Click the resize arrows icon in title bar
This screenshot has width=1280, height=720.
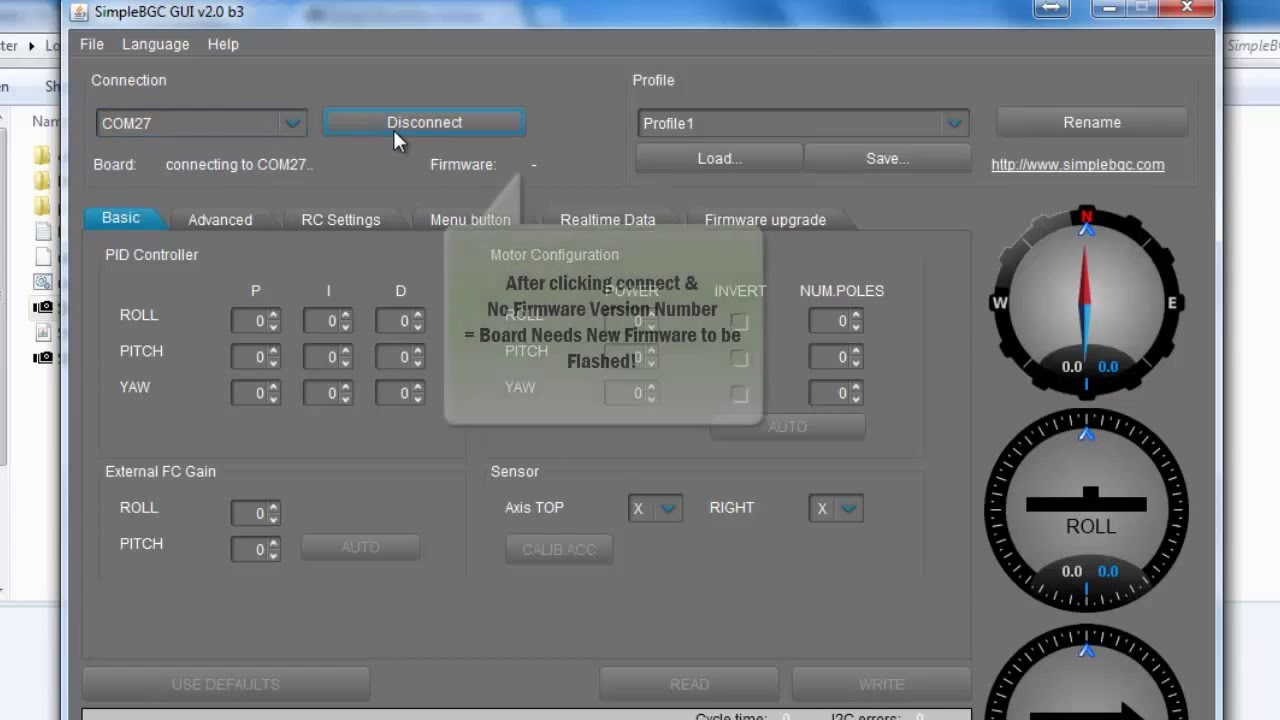tap(1050, 8)
